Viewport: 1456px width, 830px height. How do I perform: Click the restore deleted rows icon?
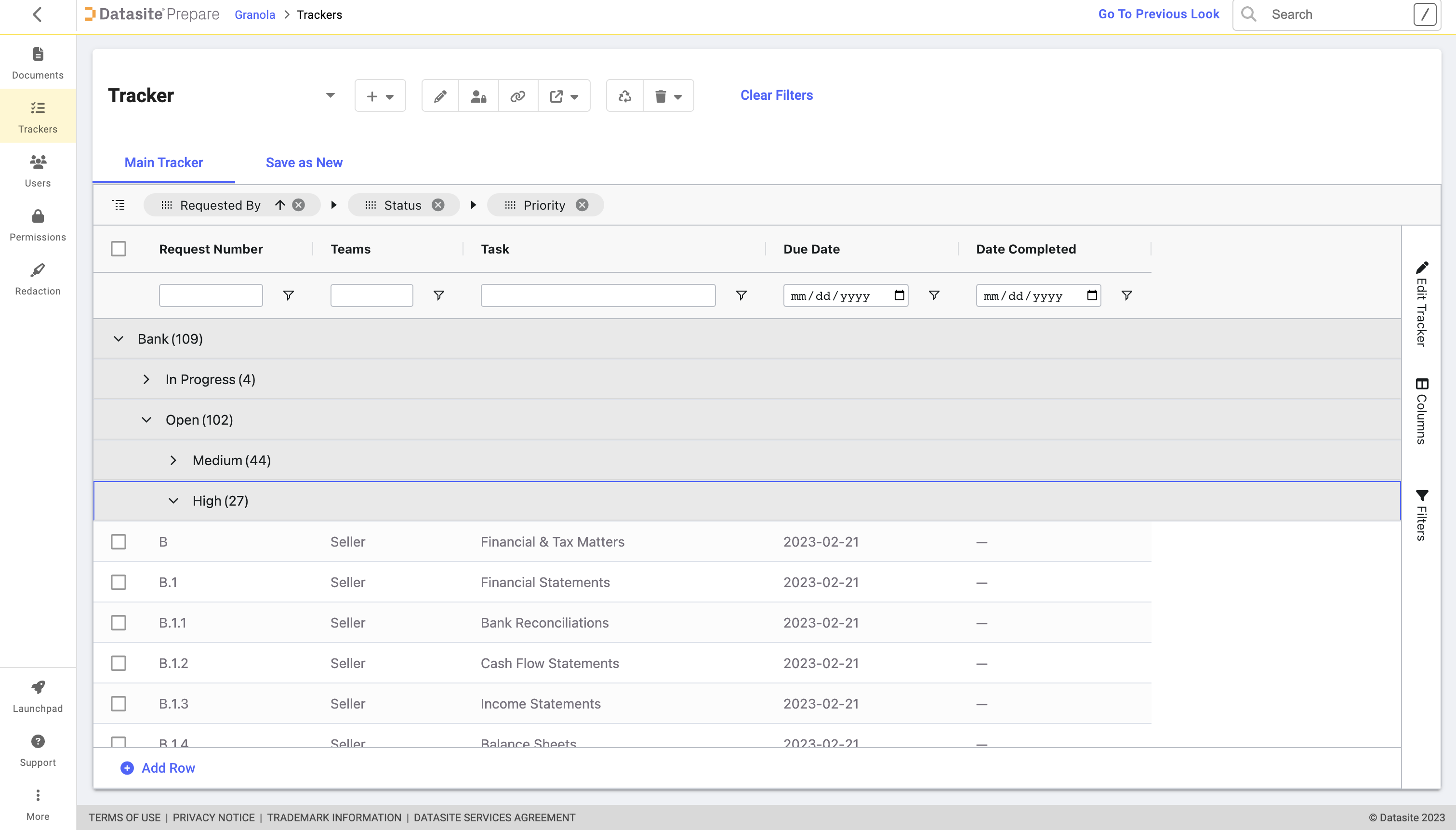[623, 95]
